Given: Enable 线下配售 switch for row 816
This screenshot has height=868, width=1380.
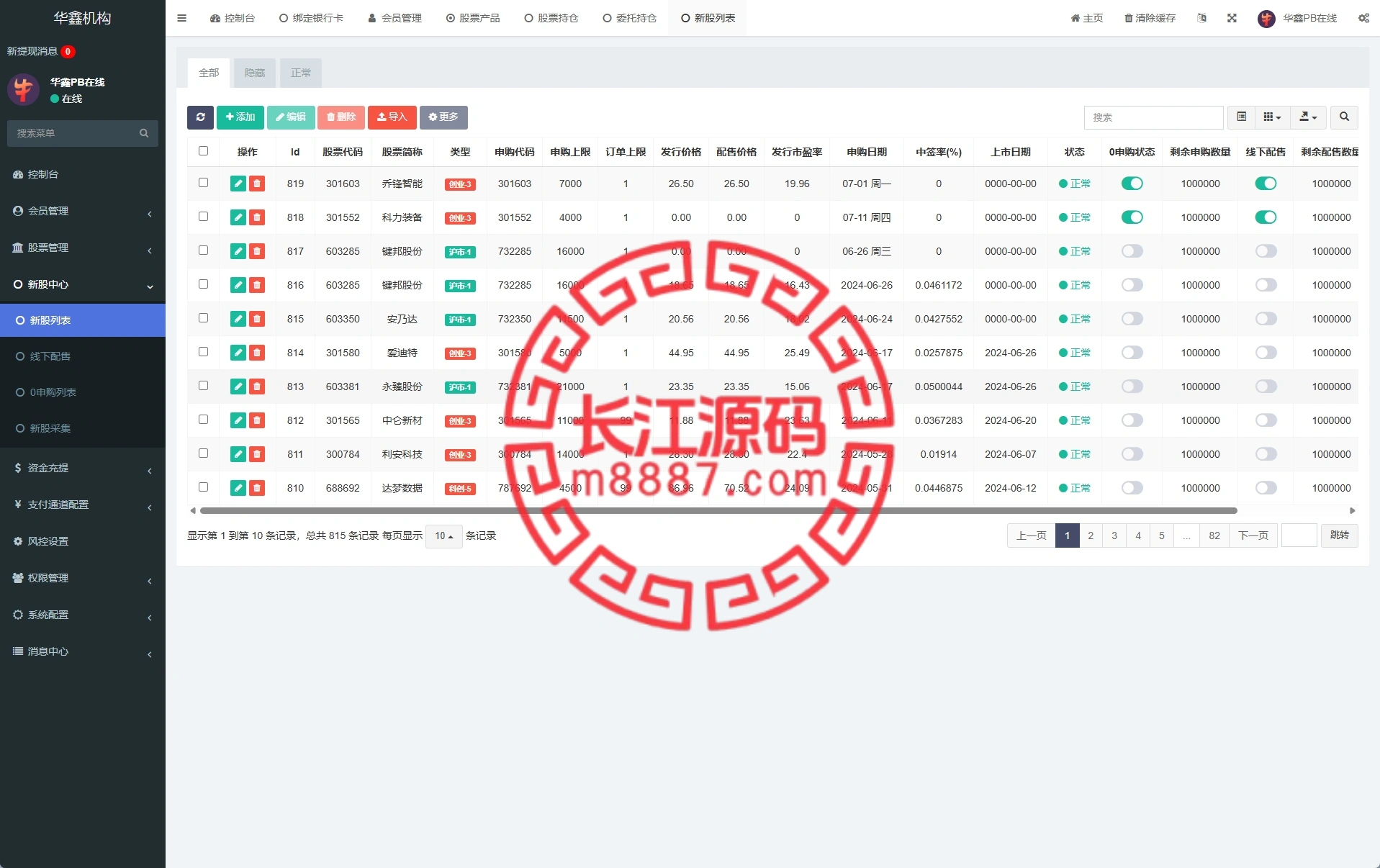Looking at the screenshot, I should 1266,285.
